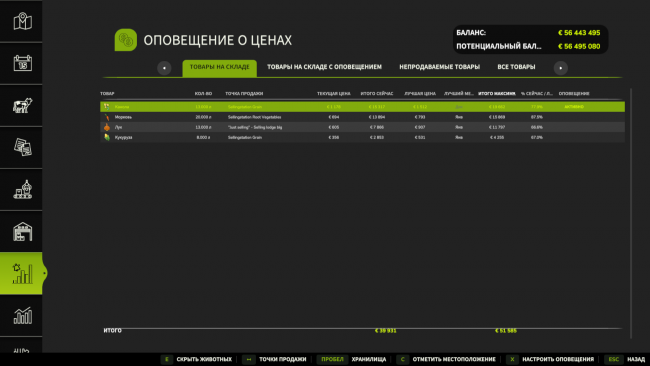Sort by Товар column header
This screenshot has height=366, width=650.
click(x=107, y=94)
